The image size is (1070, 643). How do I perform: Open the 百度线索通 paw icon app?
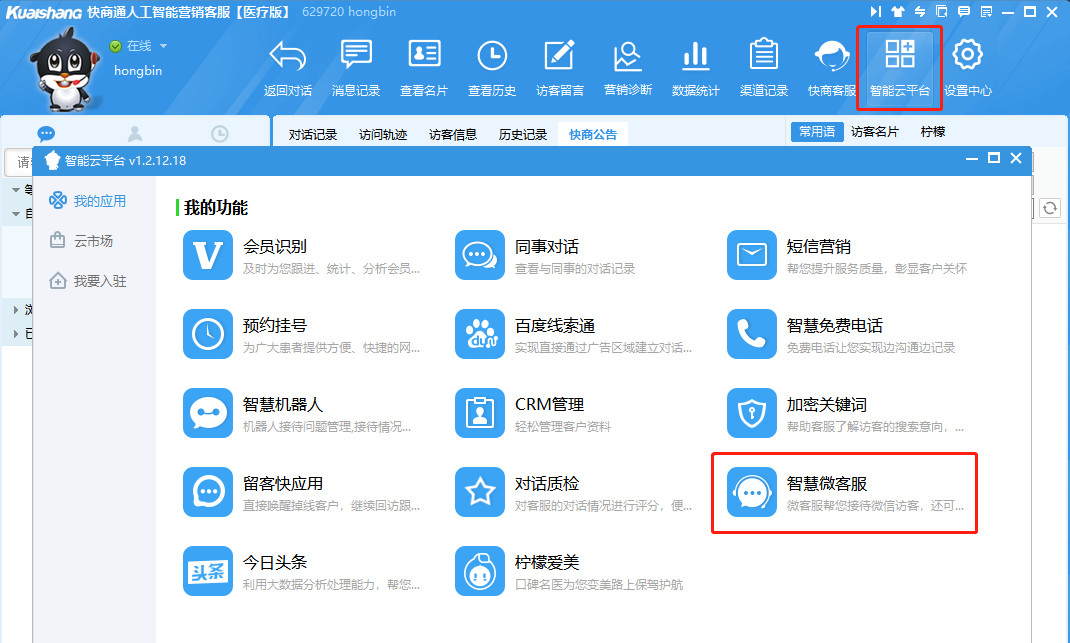tap(480, 334)
